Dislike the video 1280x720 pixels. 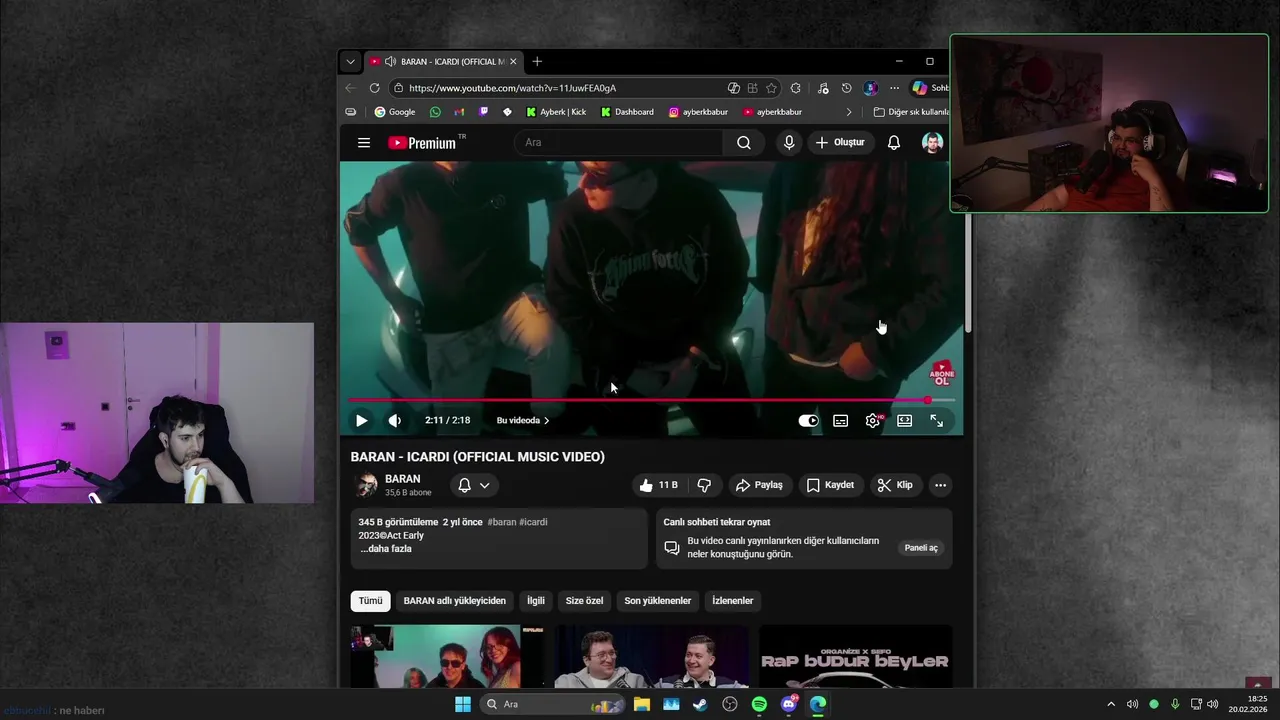click(x=704, y=485)
